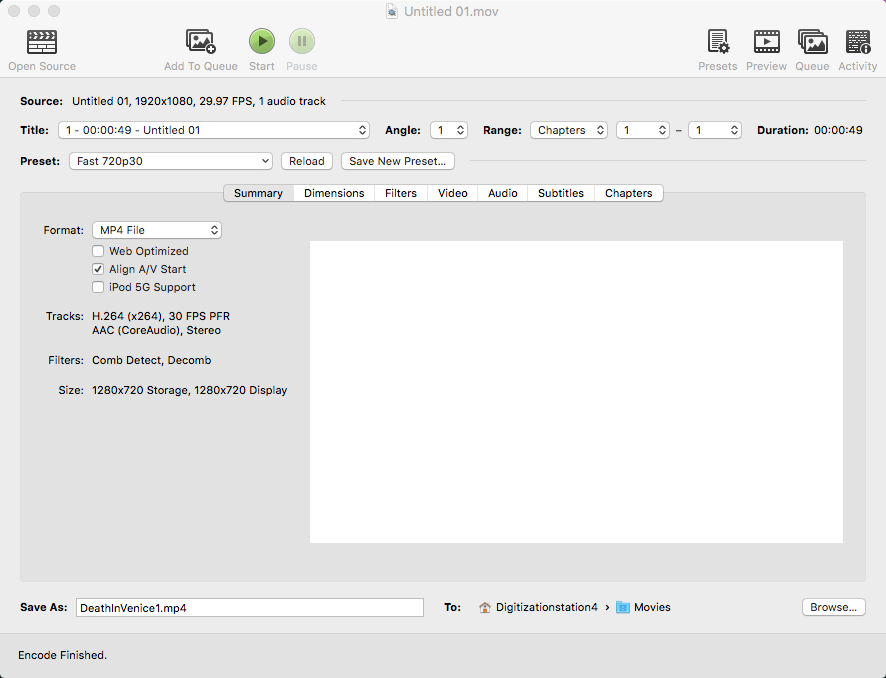Show the Queue window icon
This screenshot has height=678, width=886.
click(812, 42)
